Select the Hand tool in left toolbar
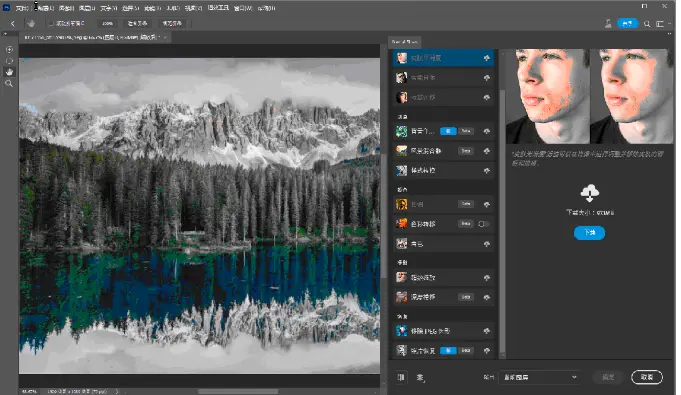Screen dimensions: 681x395 (9, 72)
